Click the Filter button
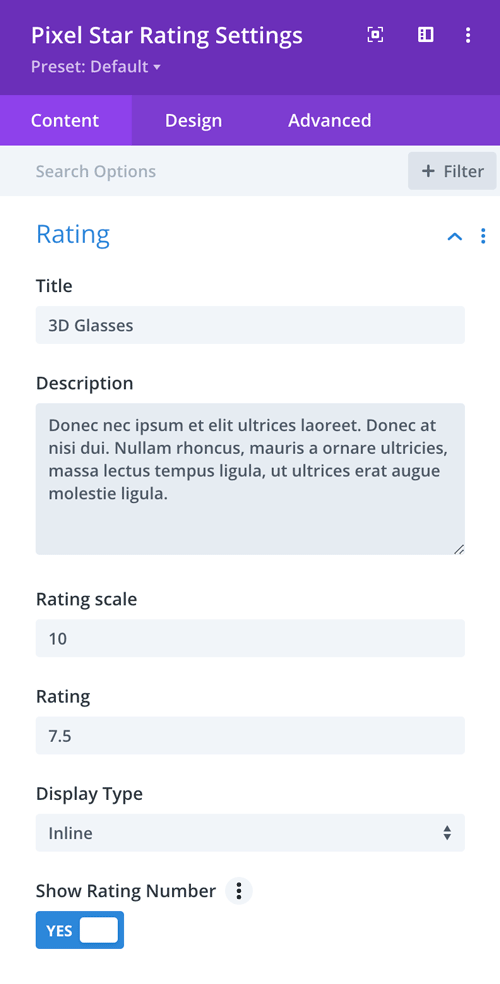Image resolution: width=500 pixels, height=984 pixels. pos(452,171)
